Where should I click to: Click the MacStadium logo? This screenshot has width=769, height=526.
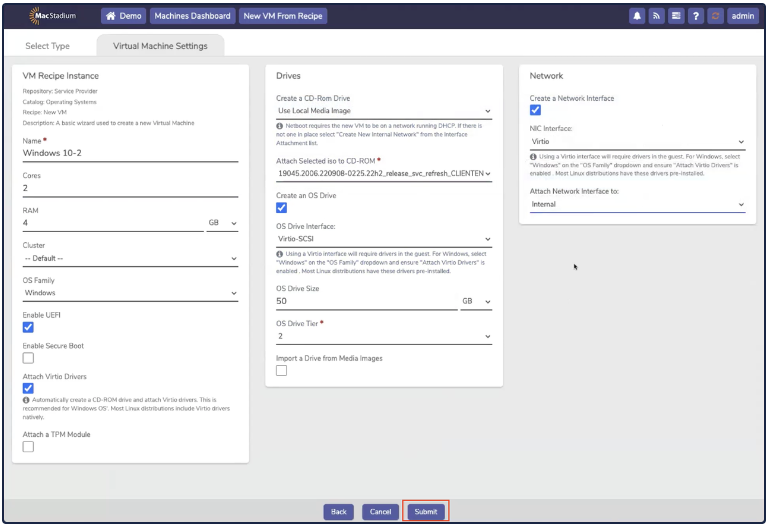[x=55, y=16]
